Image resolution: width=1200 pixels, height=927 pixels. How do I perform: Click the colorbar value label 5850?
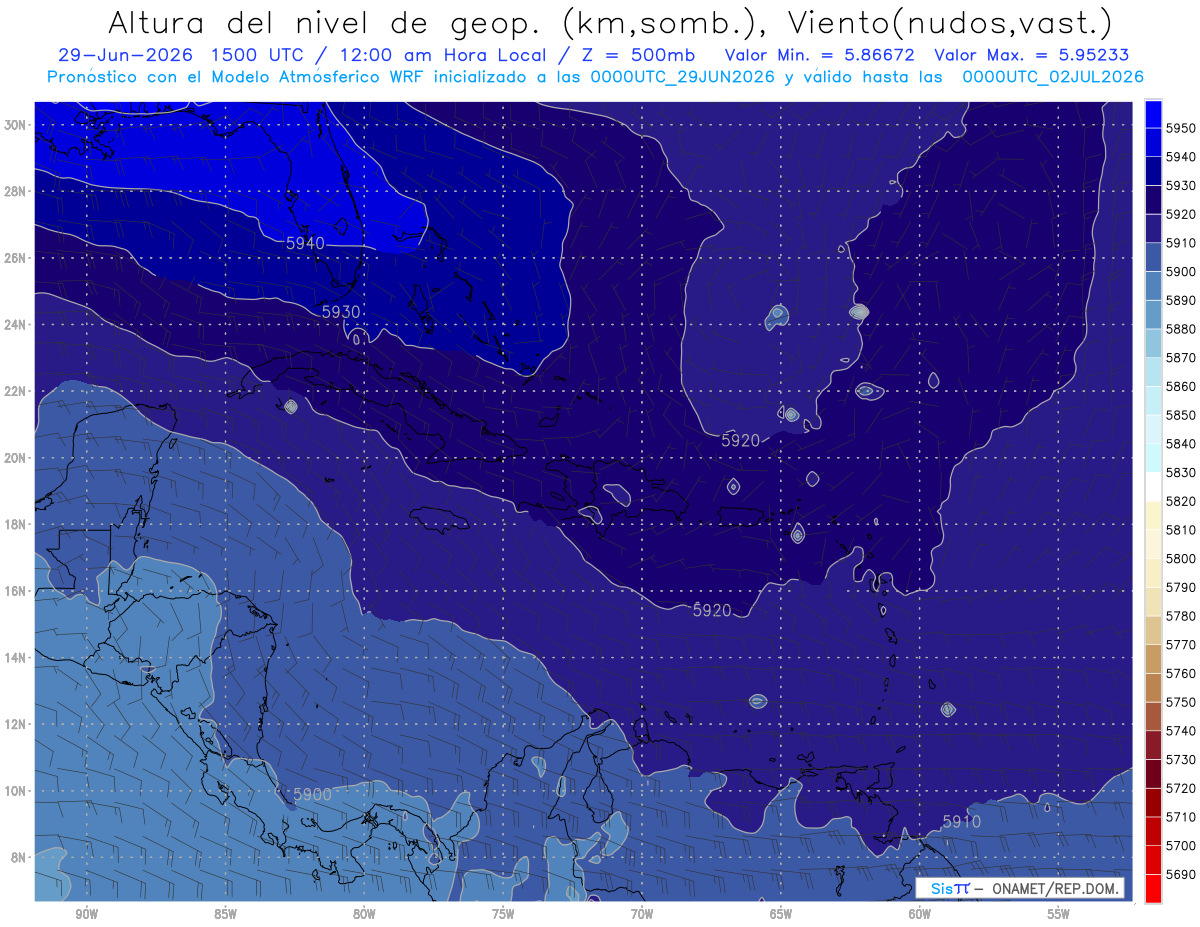click(1180, 415)
